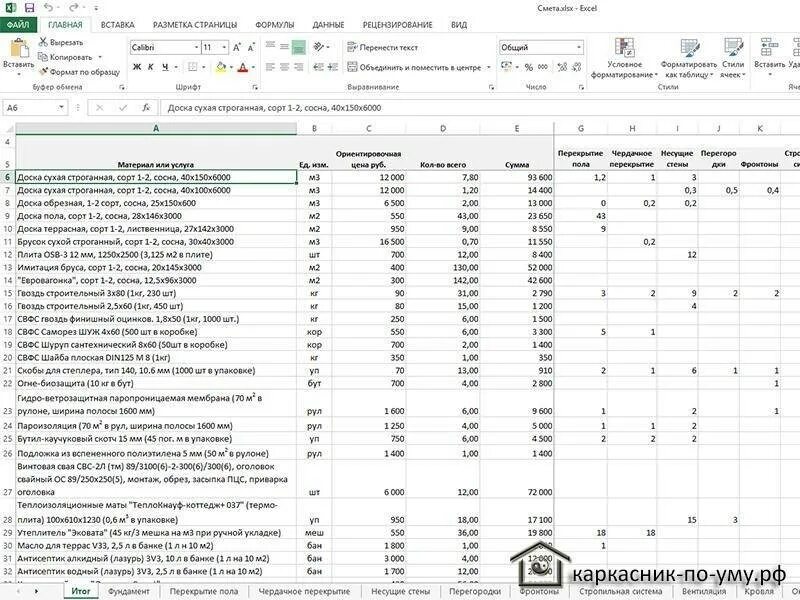Image resolution: width=800 pixels, height=600 pixels.
Task: Open the Перекрытие пола sheet tab
Action: [204, 591]
